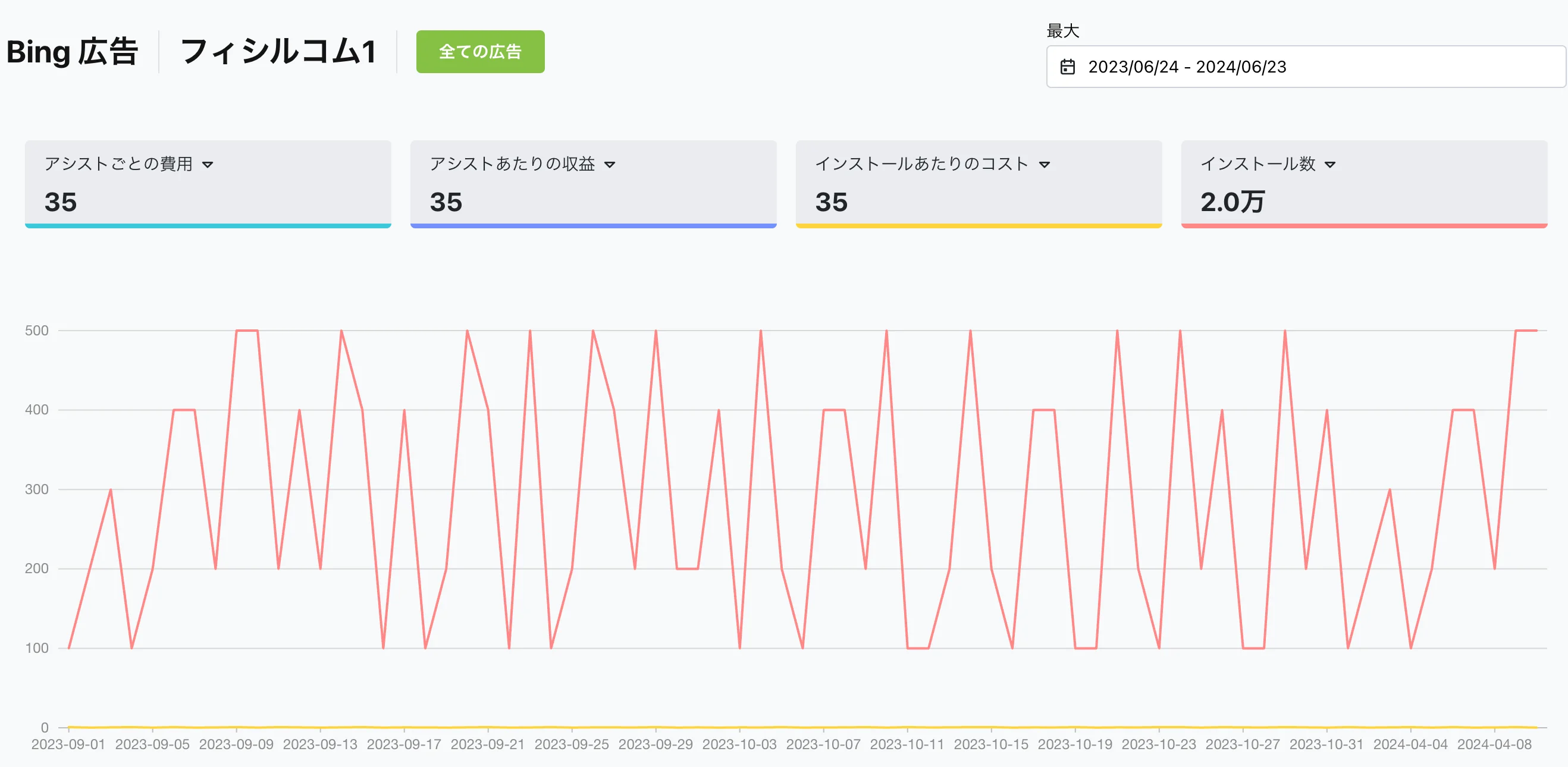Click the 2024-04-08 x-axis date label
Image resolution: width=1568 pixels, height=767 pixels.
coord(1494,744)
